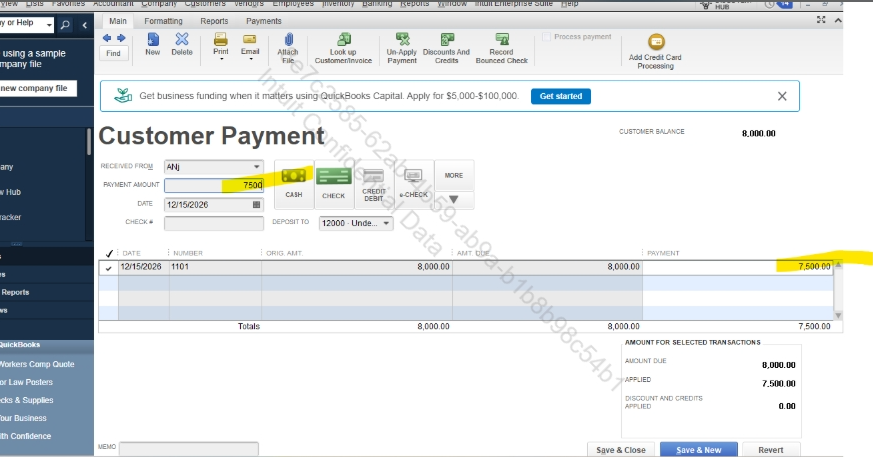Viewport: 873px width, 457px height.
Task: Click the Get started button
Action: [561, 96]
